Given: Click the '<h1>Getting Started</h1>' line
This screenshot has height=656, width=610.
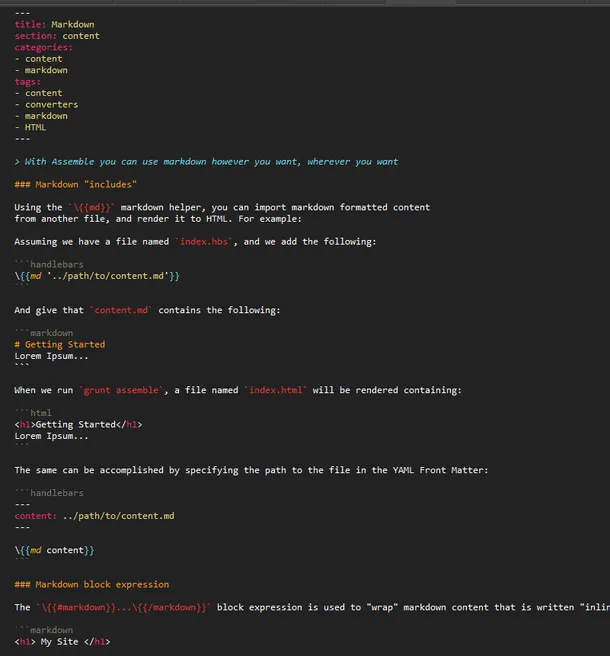Looking at the screenshot, I should 79,425.
